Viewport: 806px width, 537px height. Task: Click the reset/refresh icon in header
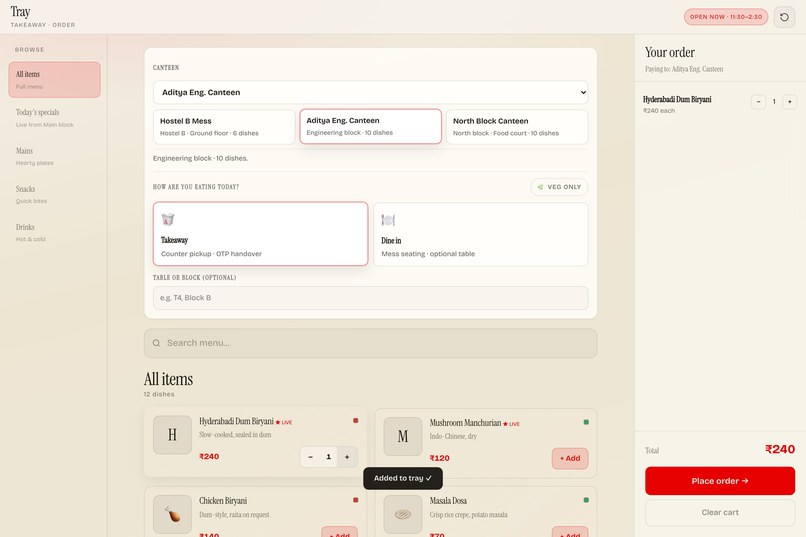click(x=784, y=17)
